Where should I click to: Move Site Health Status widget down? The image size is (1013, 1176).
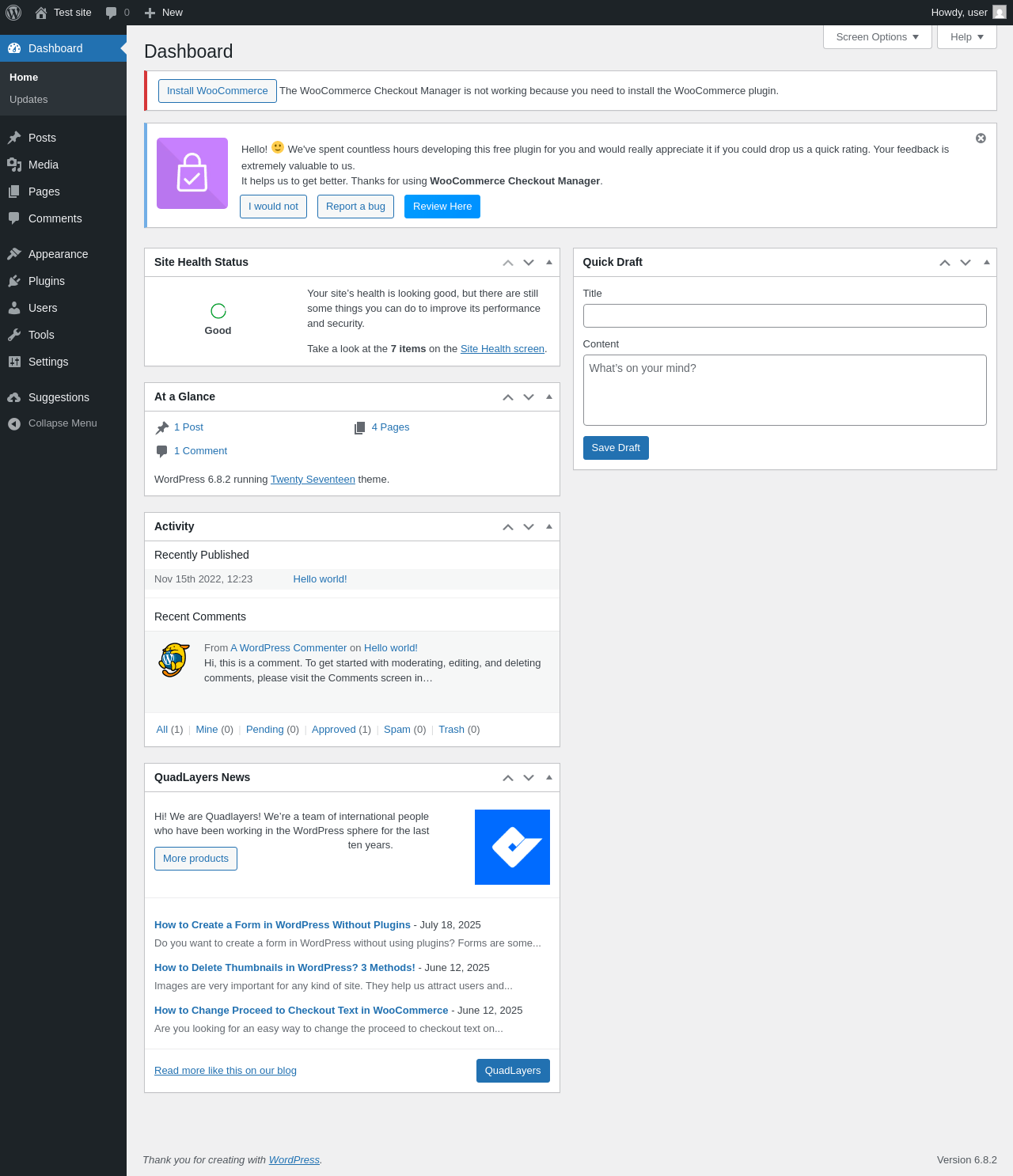coord(529,263)
